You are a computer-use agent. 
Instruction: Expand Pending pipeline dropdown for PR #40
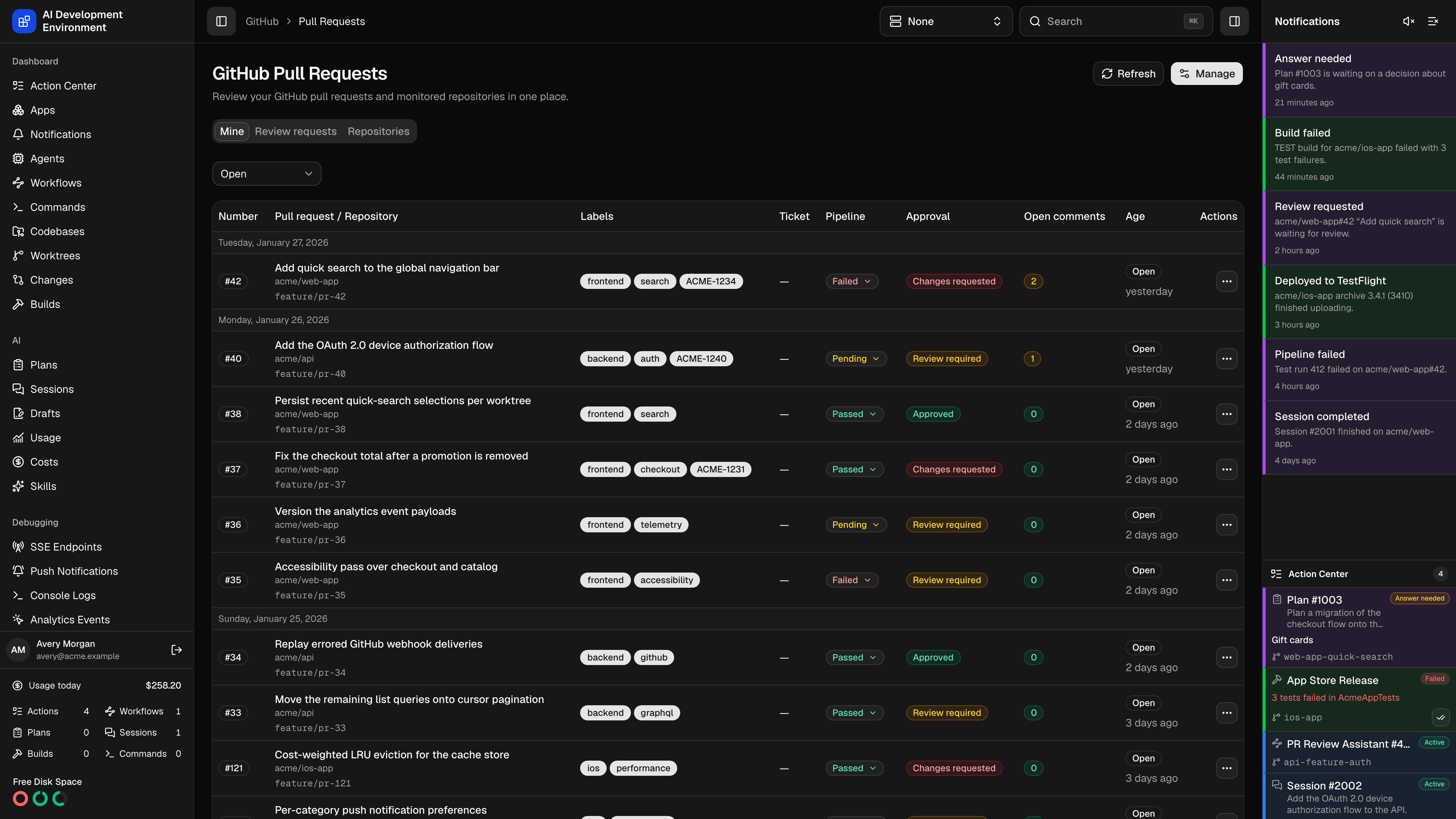[x=856, y=359]
